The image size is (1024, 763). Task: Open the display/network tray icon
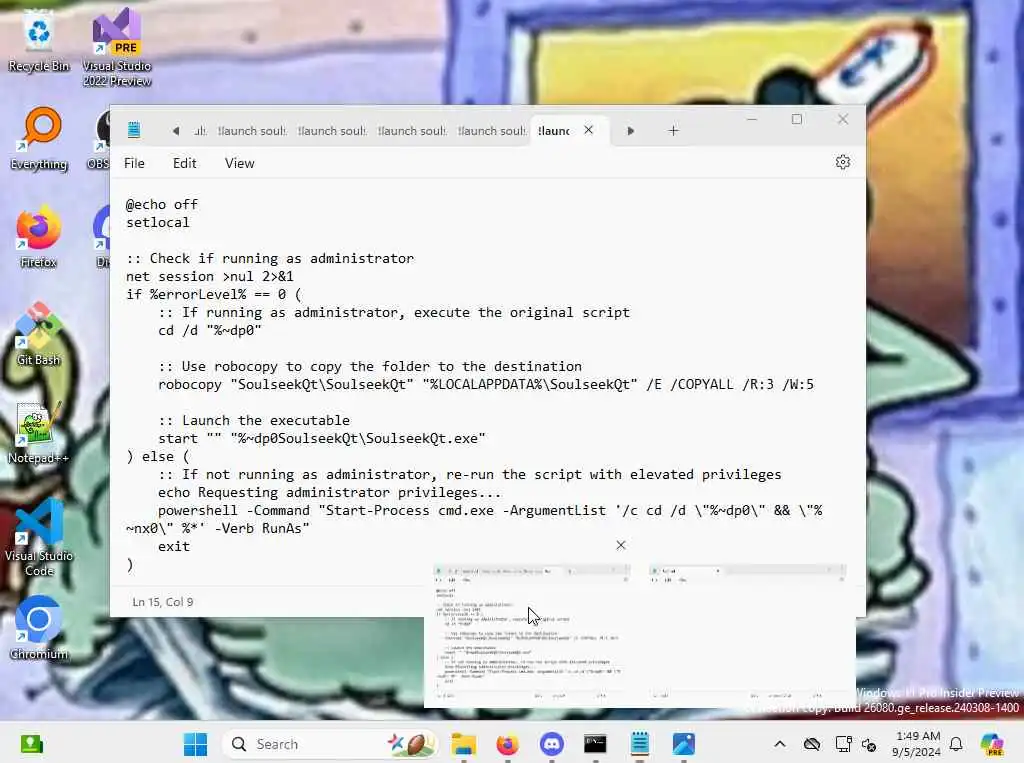(x=843, y=744)
